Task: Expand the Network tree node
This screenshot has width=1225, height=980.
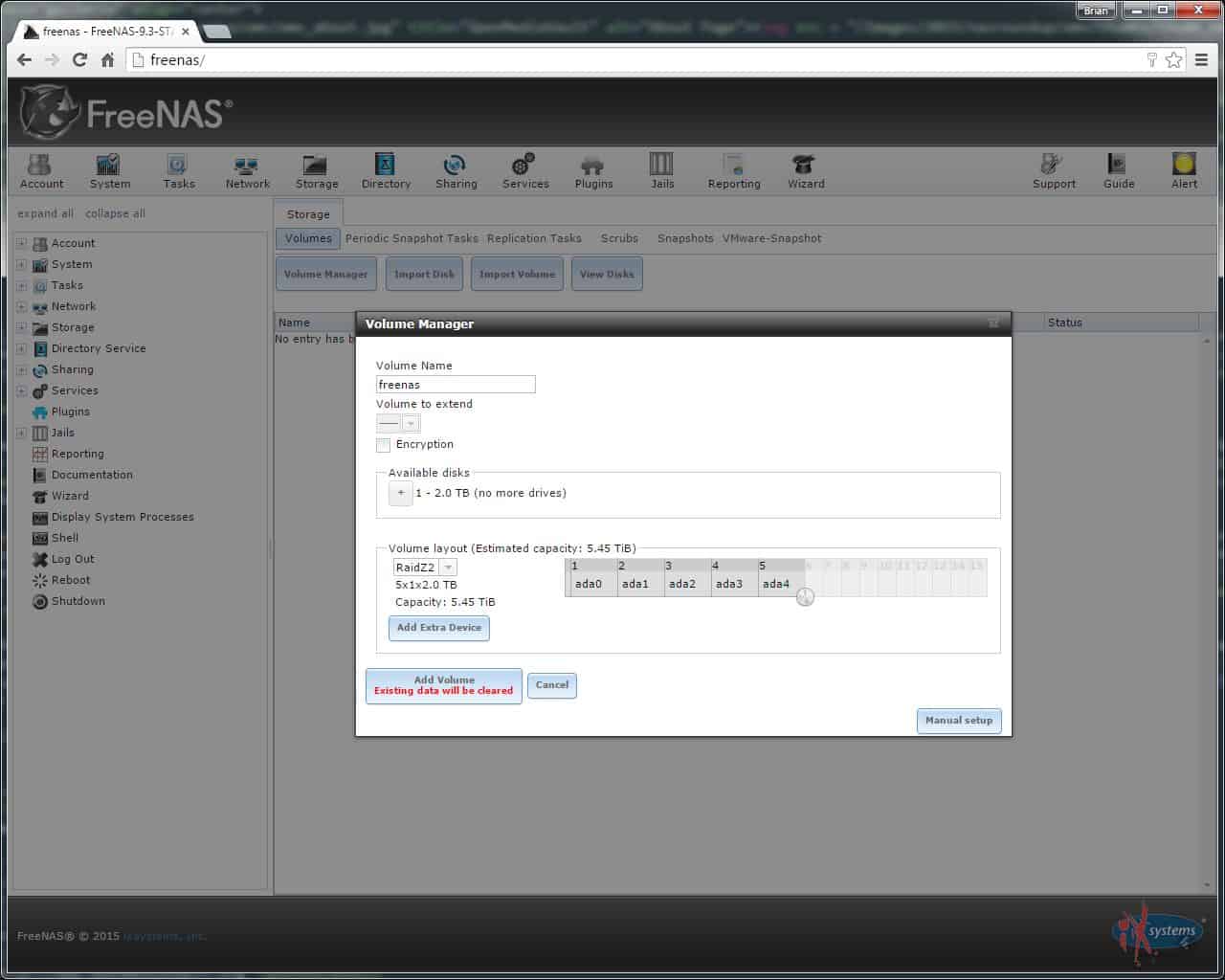Action: (22, 306)
